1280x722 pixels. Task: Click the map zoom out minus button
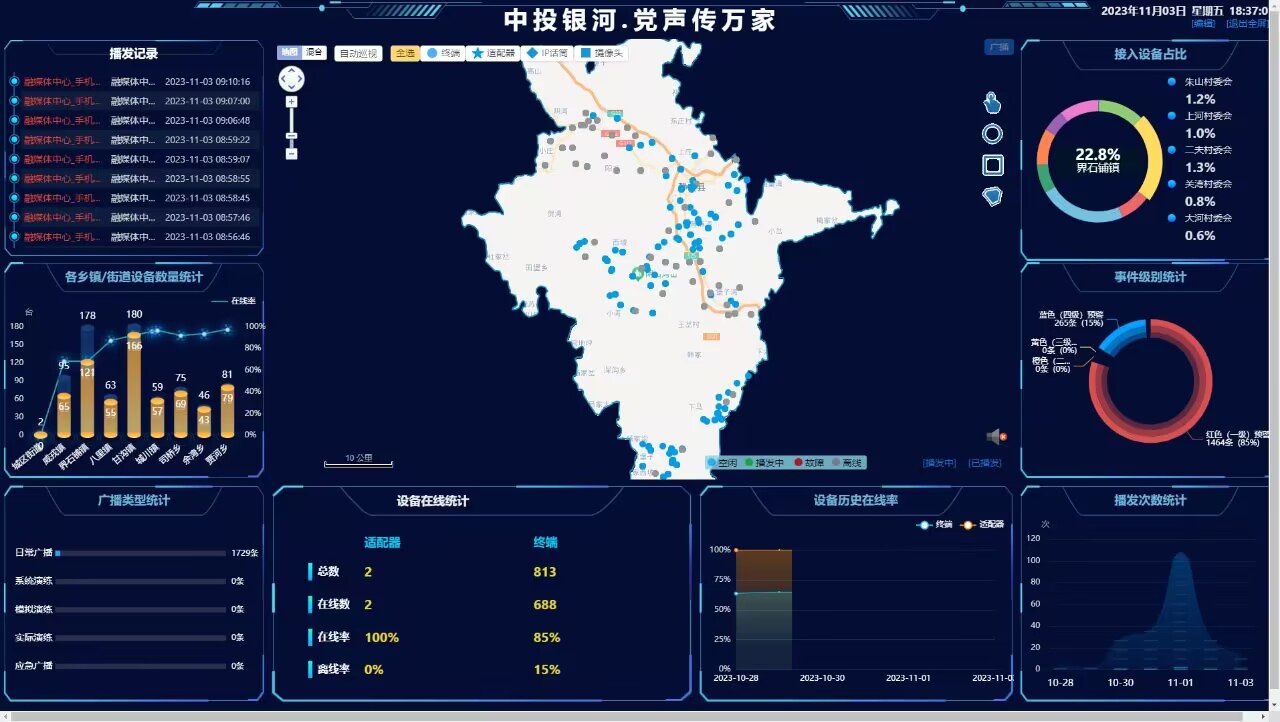tap(292, 154)
